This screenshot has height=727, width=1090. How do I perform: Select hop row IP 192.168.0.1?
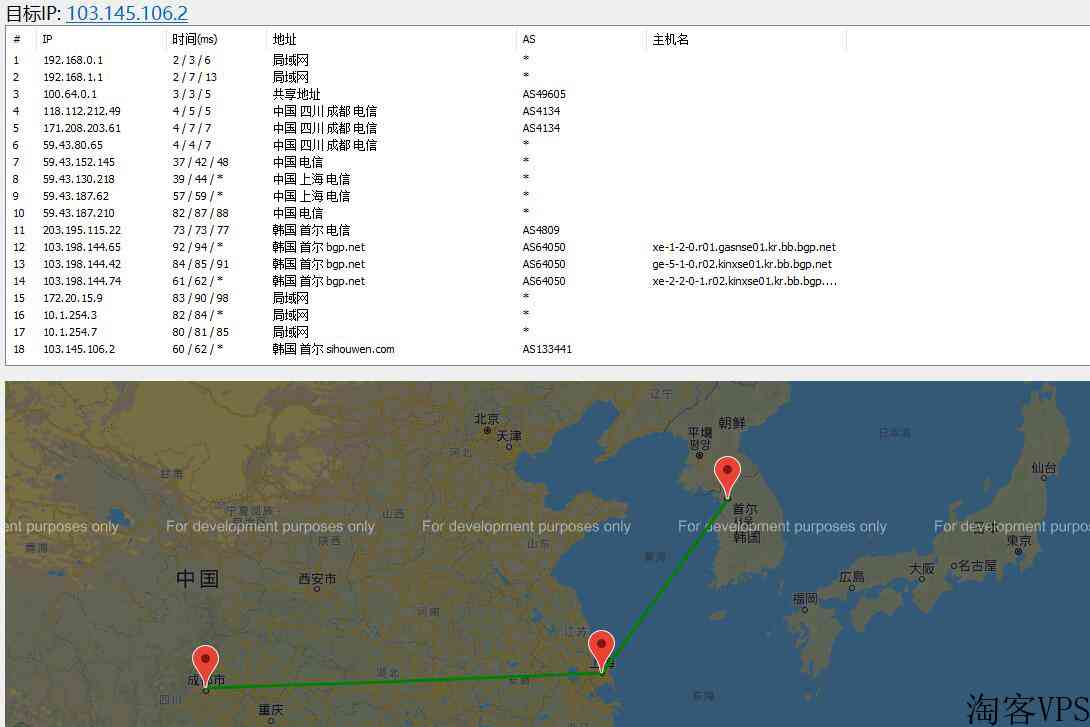[73, 60]
